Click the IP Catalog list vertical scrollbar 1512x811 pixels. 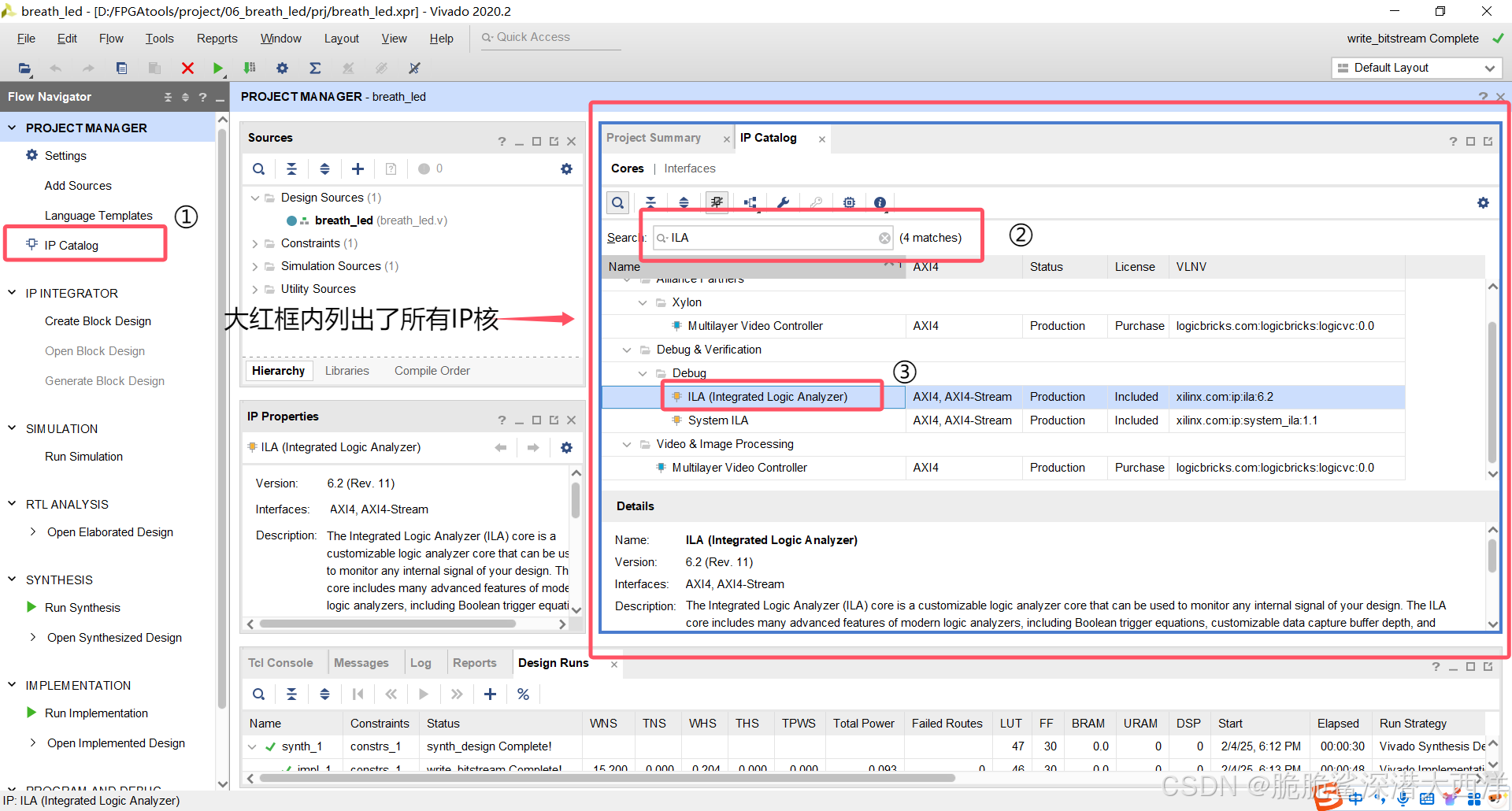click(x=1492, y=392)
